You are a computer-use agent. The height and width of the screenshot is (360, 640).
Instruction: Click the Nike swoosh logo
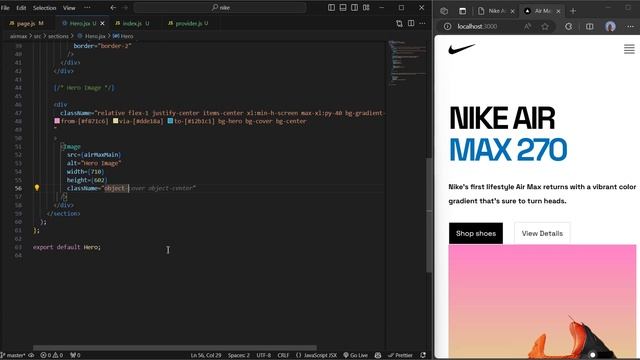click(x=462, y=49)
